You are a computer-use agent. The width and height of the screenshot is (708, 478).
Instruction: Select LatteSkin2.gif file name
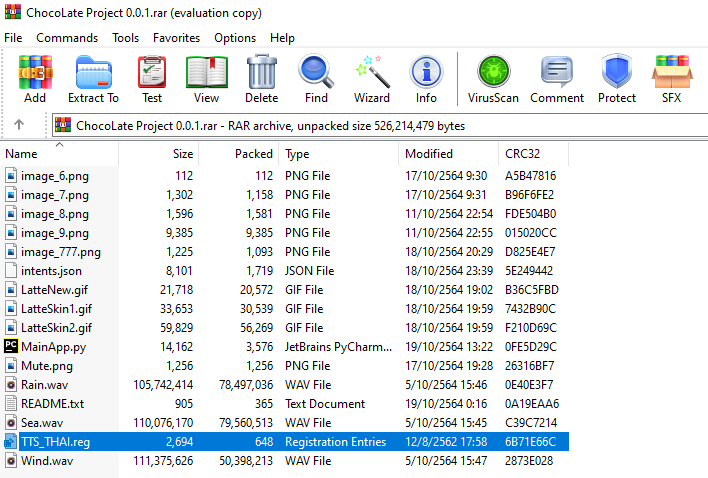point(56,328)
